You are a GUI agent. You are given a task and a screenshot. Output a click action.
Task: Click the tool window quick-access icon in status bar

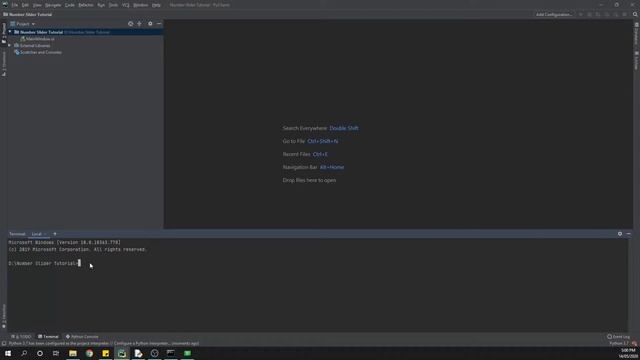pyautogui.click(x=4, y=344)
